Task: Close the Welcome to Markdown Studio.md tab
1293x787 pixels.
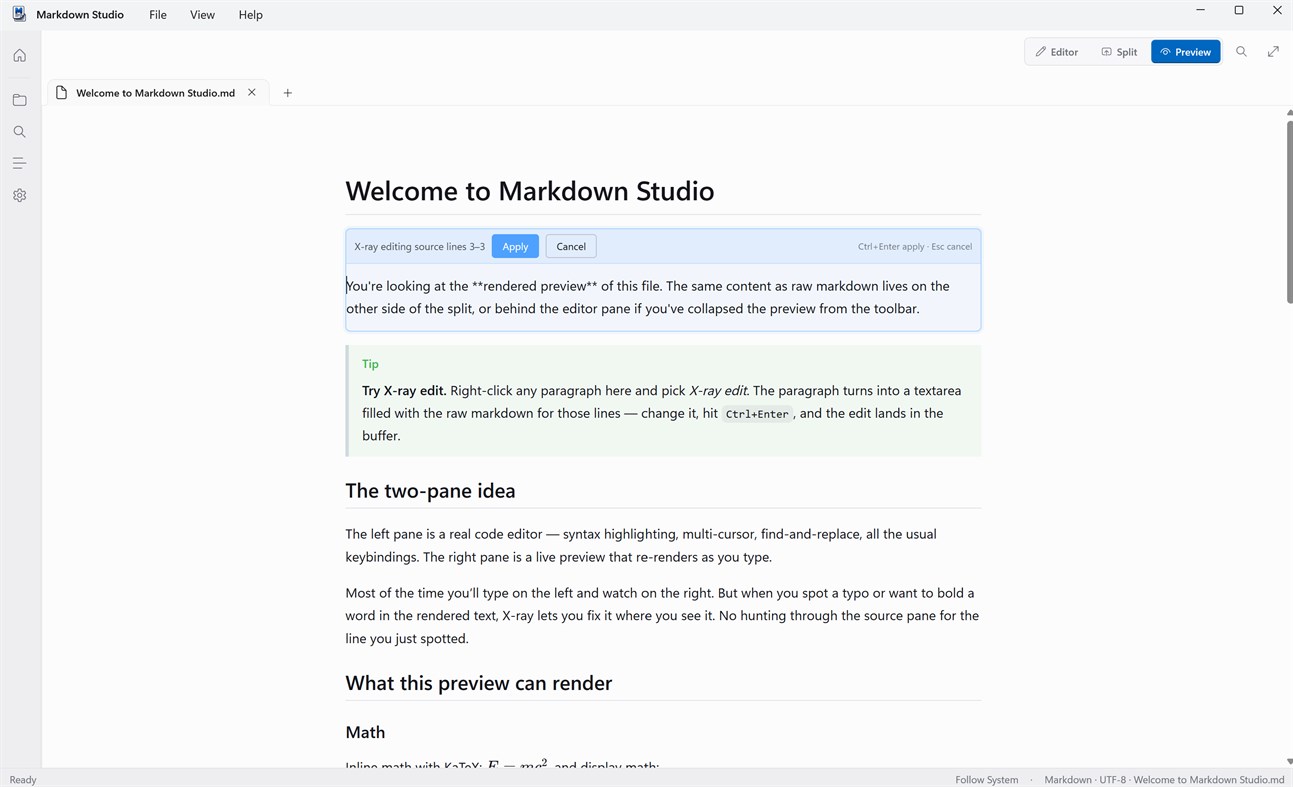Action: 252,93
